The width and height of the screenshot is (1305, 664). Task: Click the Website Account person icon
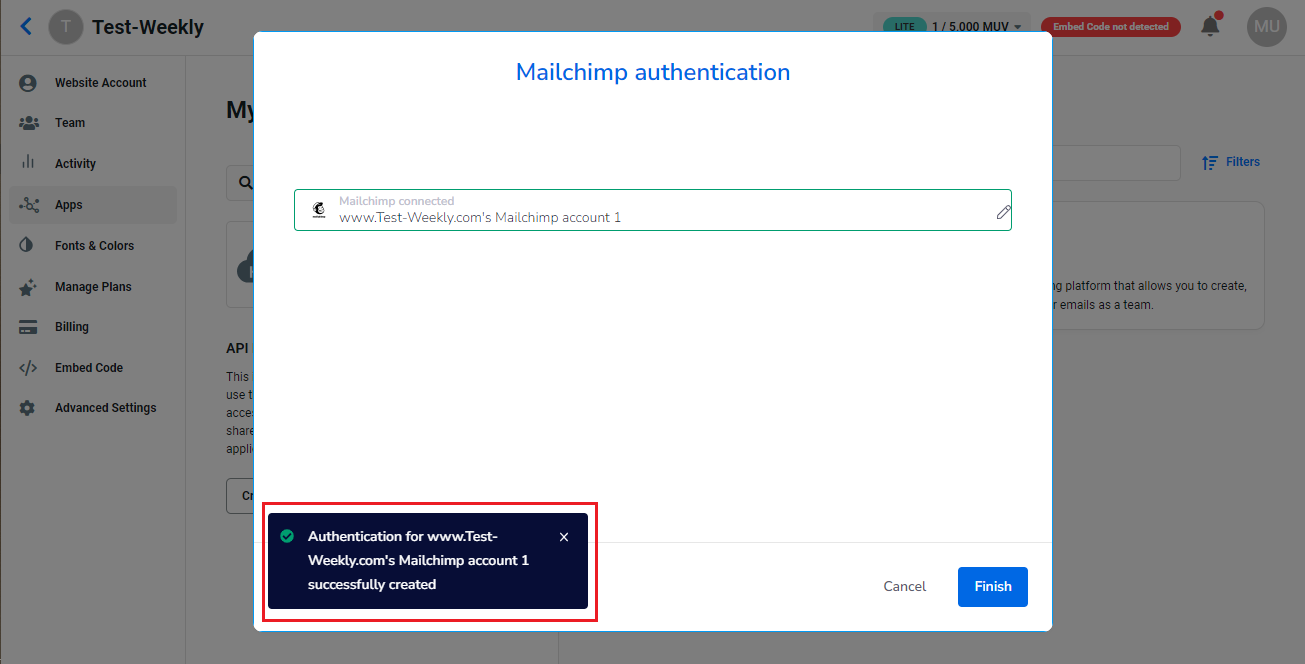tap(28, 83)
